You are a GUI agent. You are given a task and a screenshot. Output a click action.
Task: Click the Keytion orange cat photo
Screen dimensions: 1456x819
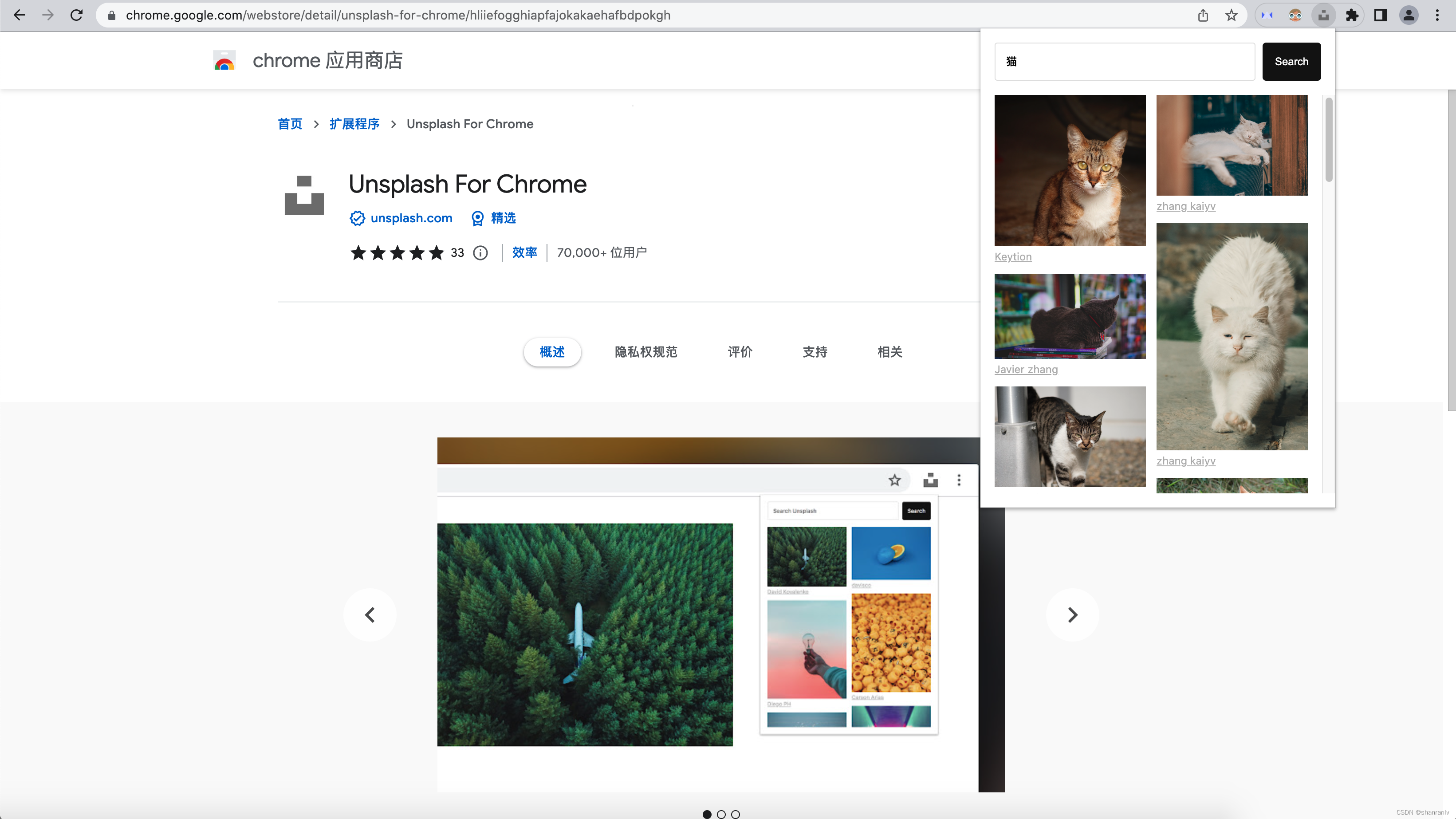(x=1070, y=170)
